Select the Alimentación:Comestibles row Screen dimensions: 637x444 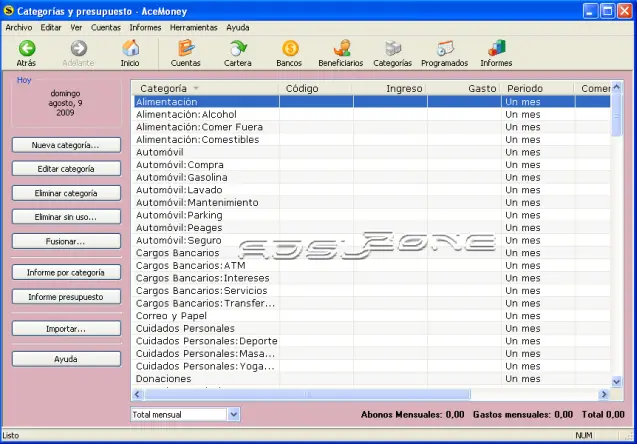(372, 140)
